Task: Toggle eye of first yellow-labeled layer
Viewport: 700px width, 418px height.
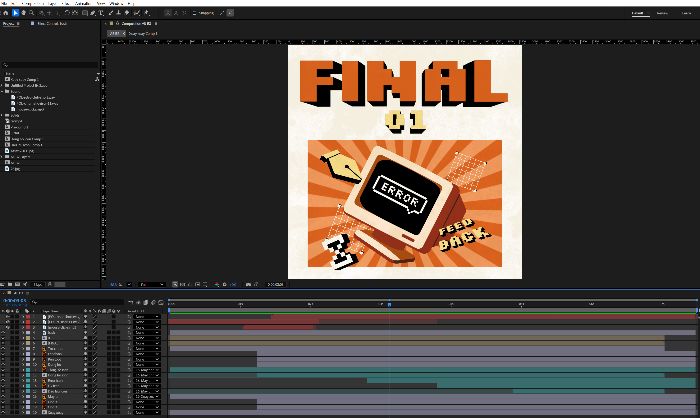Action: coord(3,338)
